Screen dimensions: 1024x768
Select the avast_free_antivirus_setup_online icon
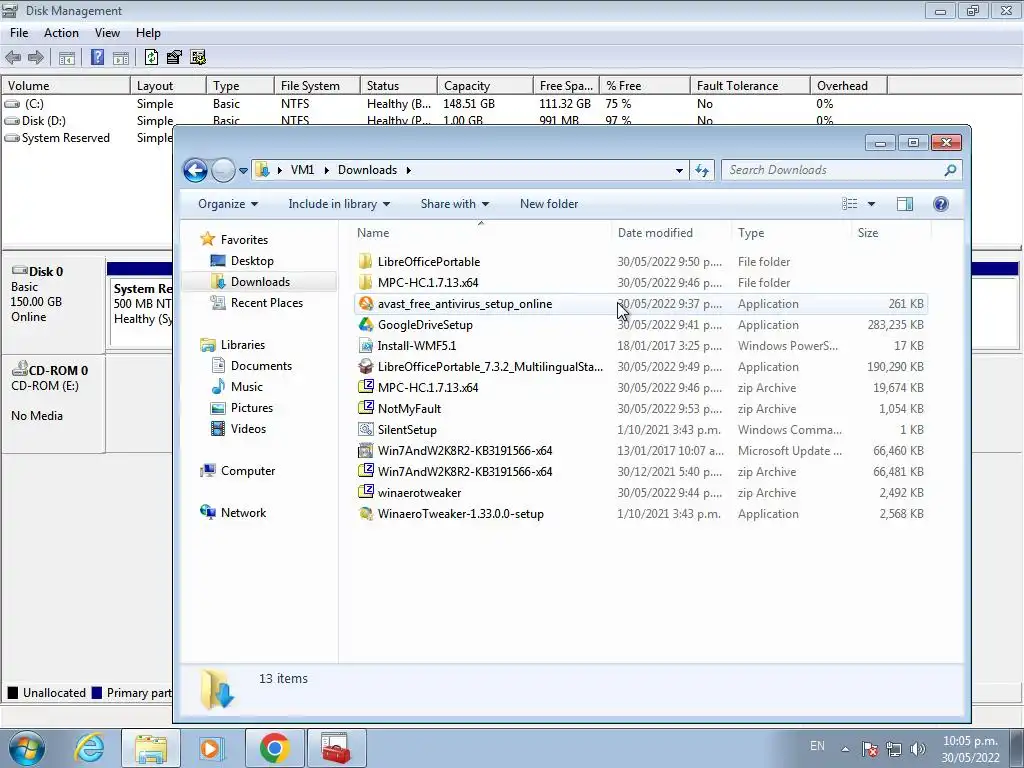pos(366,304)
